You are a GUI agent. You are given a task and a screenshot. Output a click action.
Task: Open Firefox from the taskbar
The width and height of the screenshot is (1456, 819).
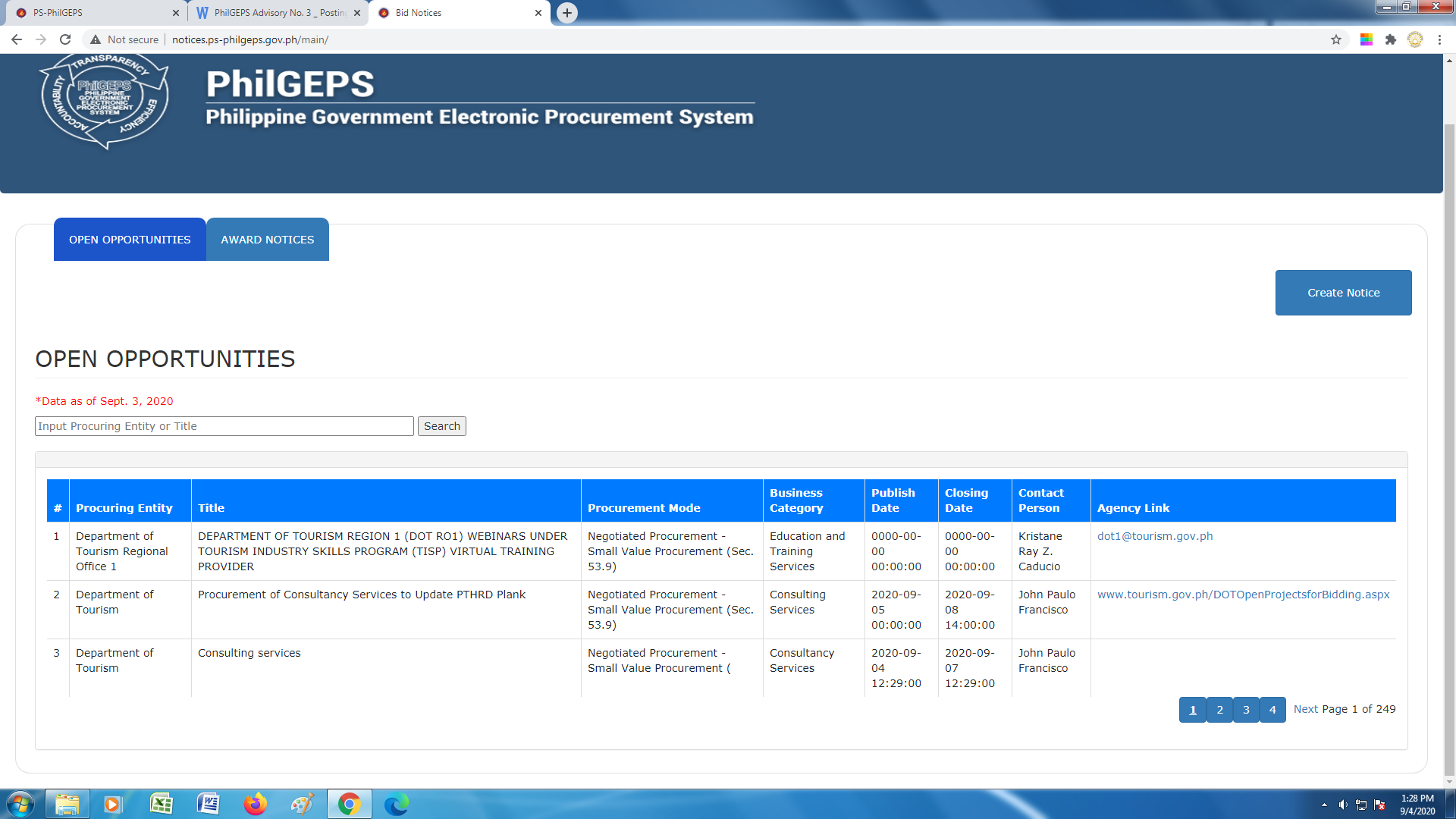coord(256,804)
